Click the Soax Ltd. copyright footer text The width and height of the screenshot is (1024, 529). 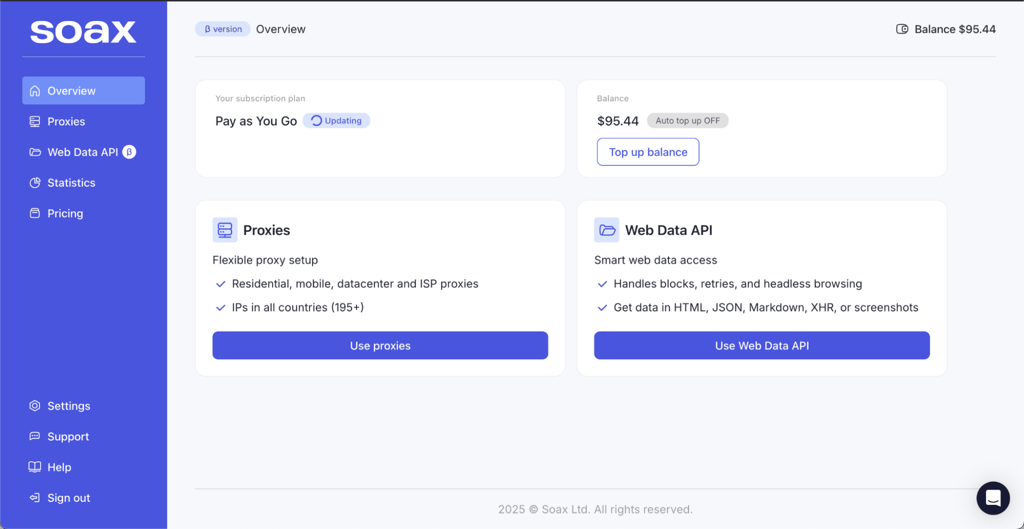(x=596, y=509)
